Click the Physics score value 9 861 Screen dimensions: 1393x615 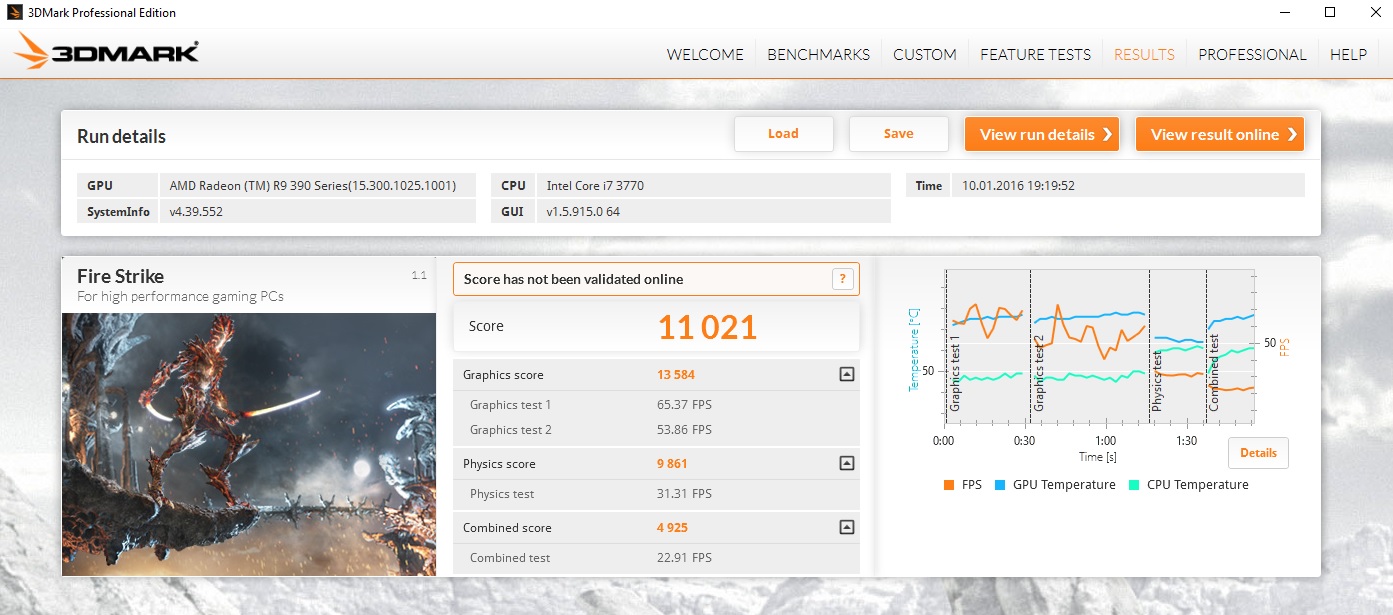pyautogui.click(x=672, y=464)
